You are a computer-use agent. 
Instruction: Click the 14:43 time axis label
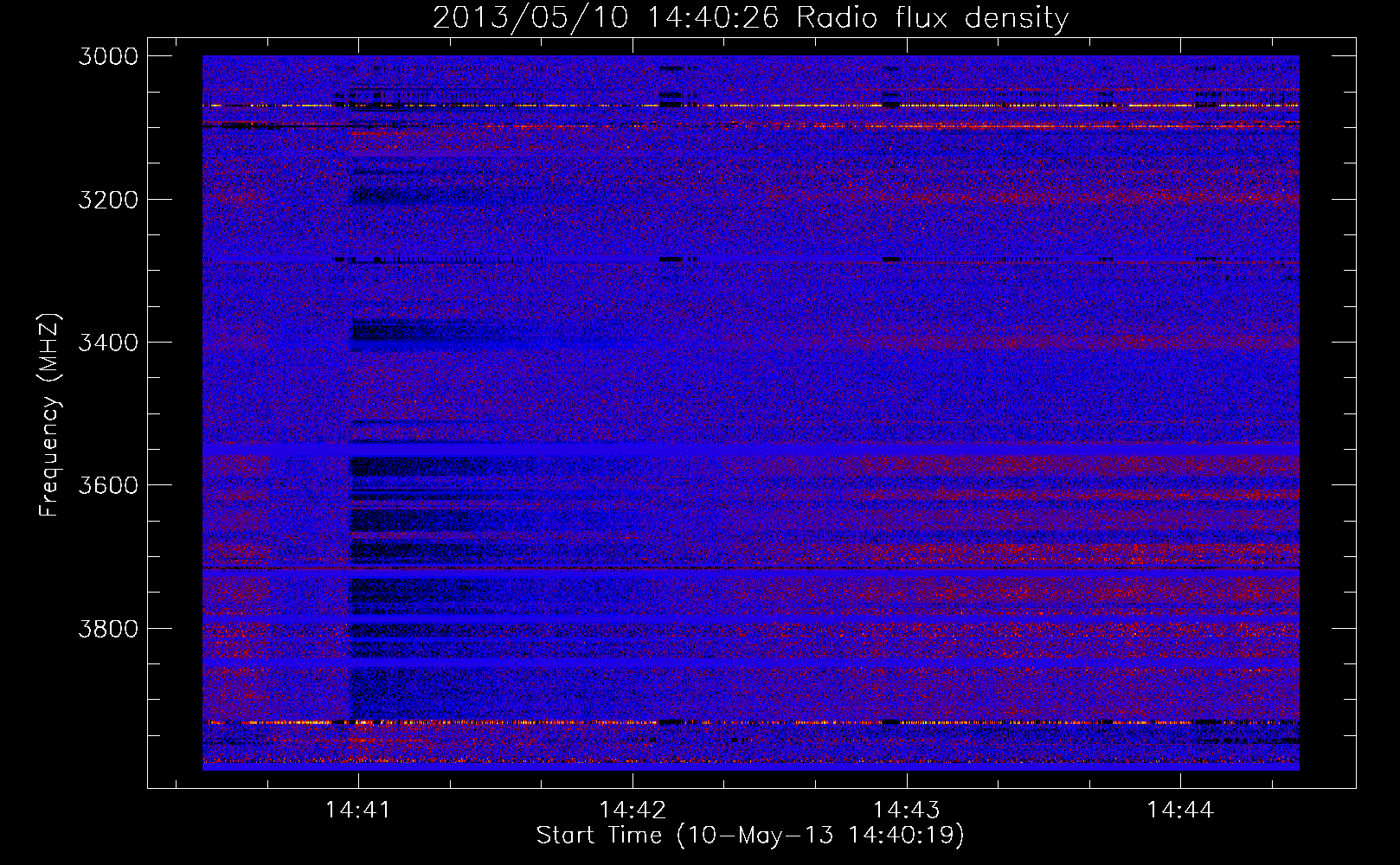[907, 810]
